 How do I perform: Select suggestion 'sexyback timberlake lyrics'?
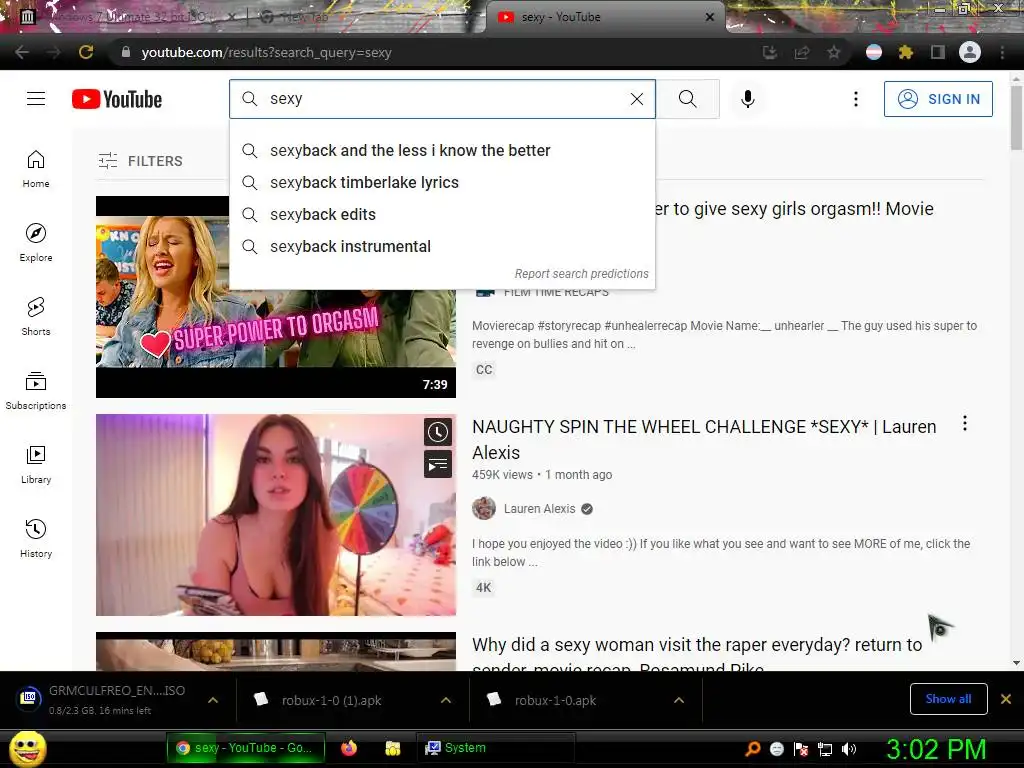click(442, 182)
